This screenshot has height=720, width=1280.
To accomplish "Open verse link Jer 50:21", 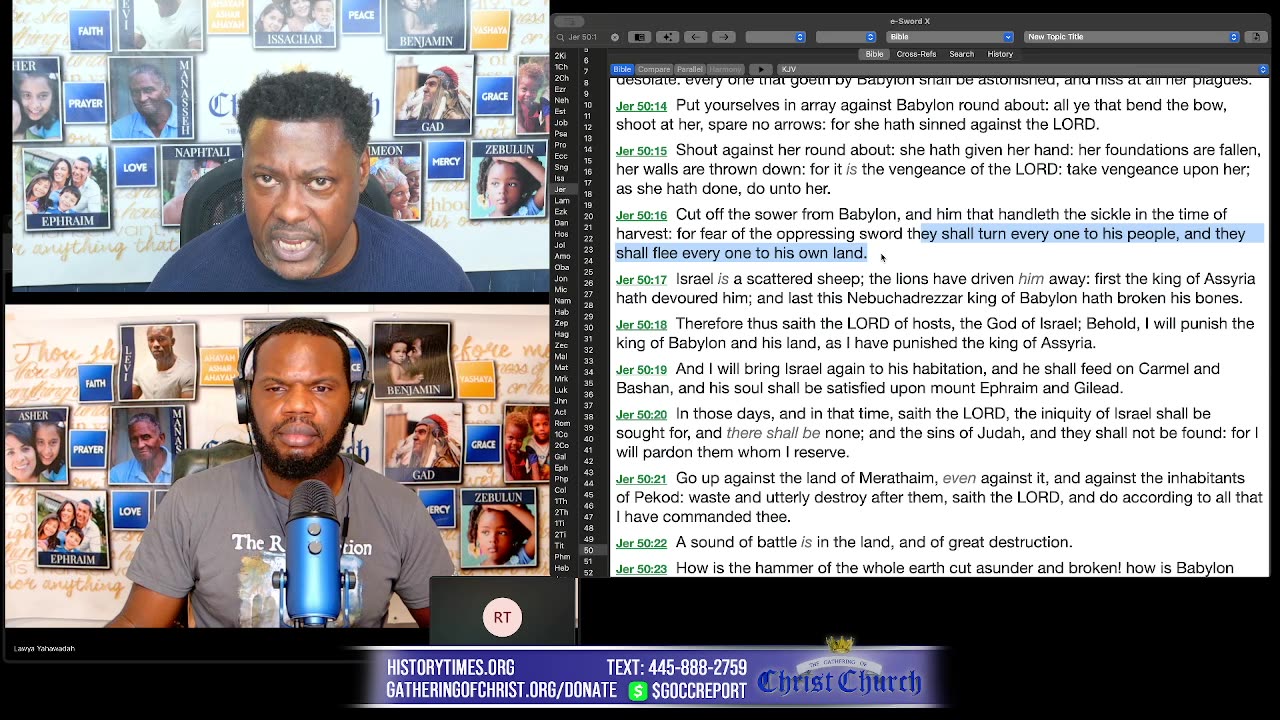I will tap(641, 479).
